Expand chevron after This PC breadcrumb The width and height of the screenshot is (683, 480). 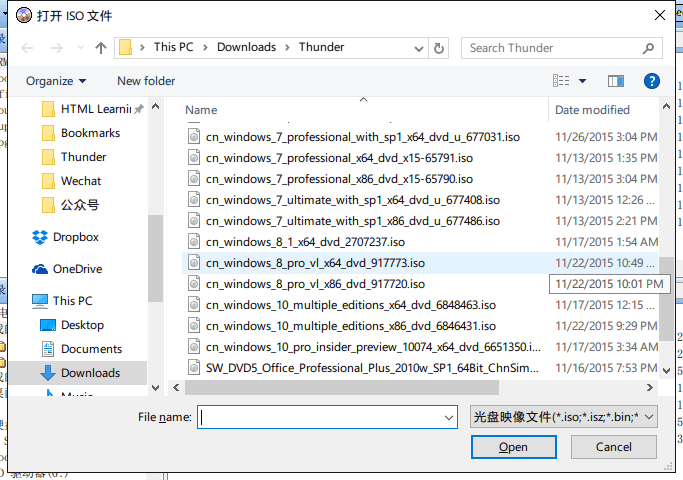205,47
